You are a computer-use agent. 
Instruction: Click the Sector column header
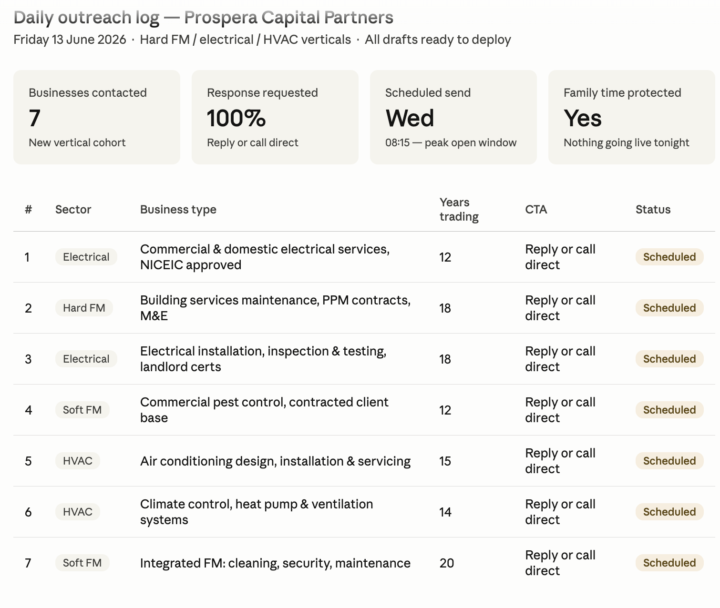pyautogui.click(x=73, y=209)
